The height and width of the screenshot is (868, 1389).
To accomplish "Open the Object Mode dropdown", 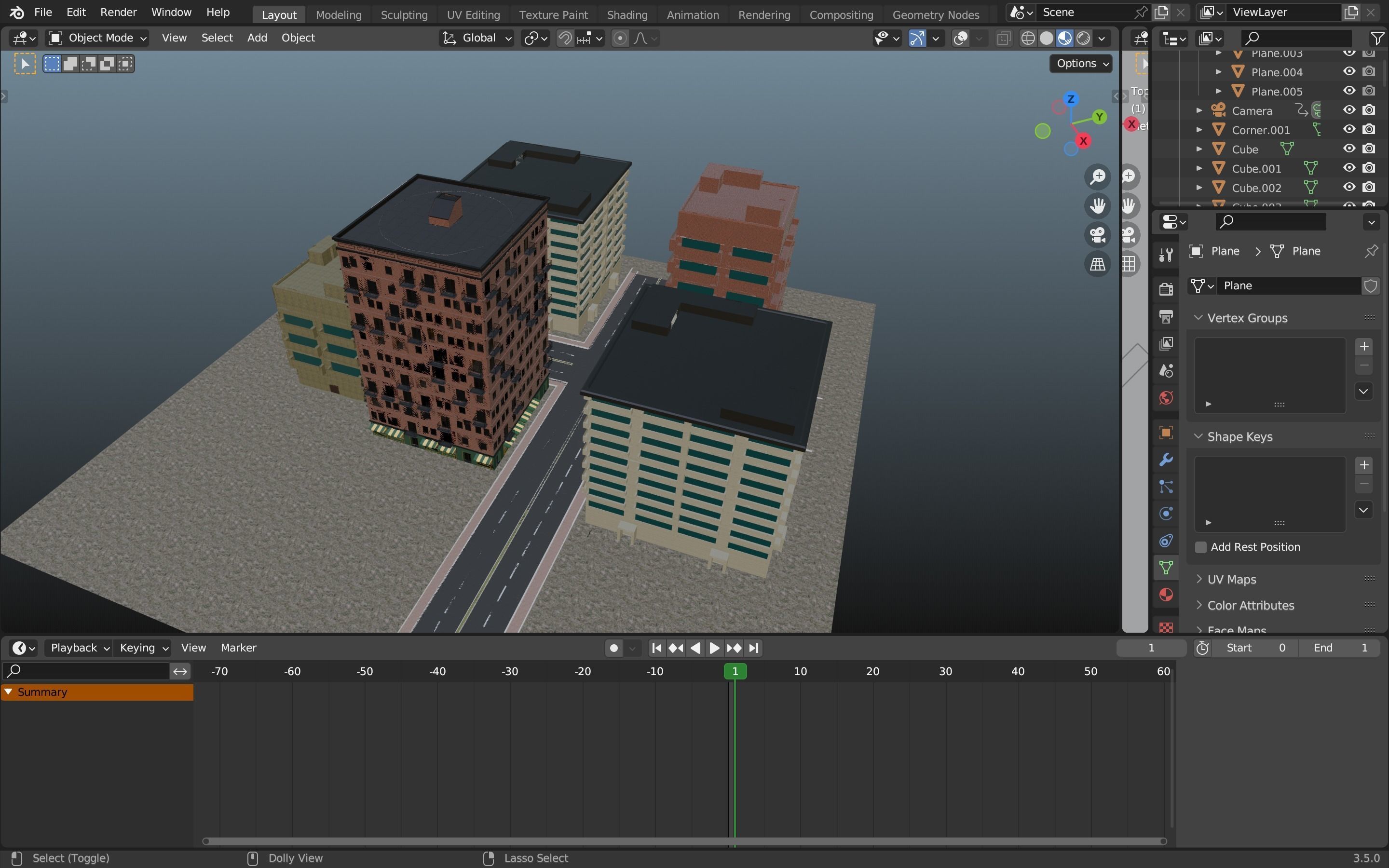I will click(x=96, y=38).
